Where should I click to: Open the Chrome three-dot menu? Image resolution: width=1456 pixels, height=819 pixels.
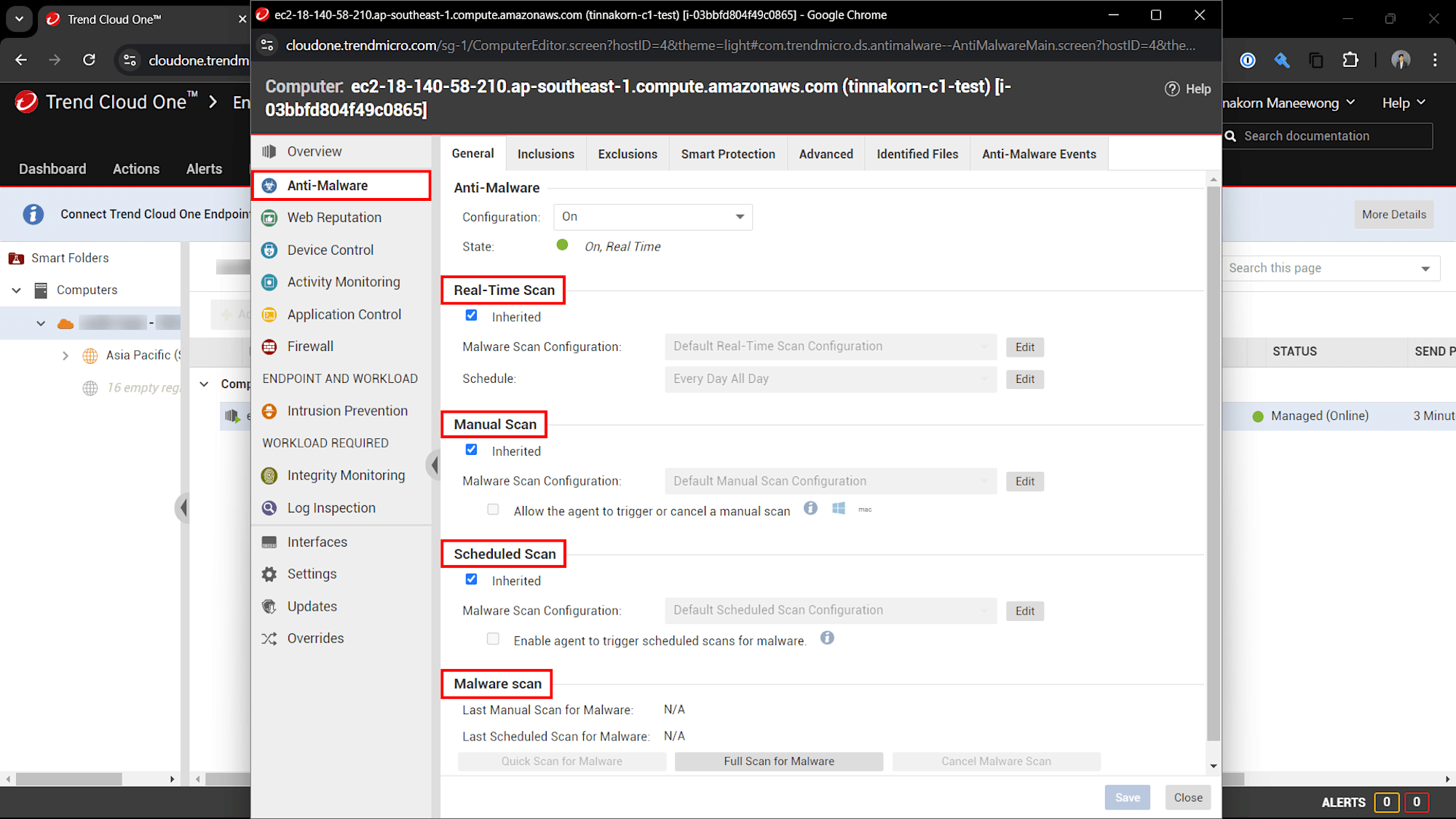click(x=1435, y=60)
